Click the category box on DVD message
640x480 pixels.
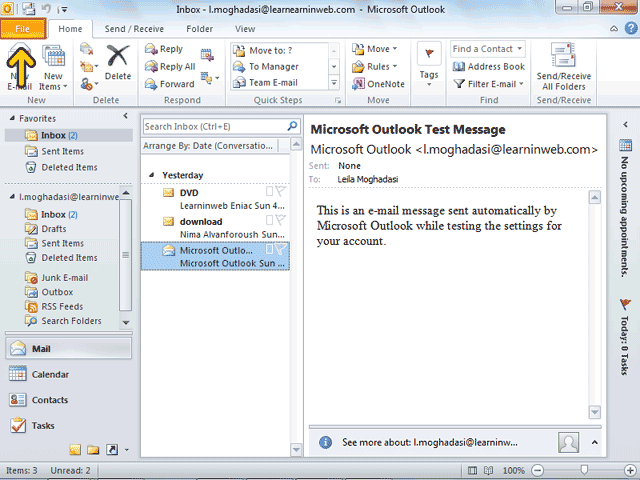click(269, 192)
